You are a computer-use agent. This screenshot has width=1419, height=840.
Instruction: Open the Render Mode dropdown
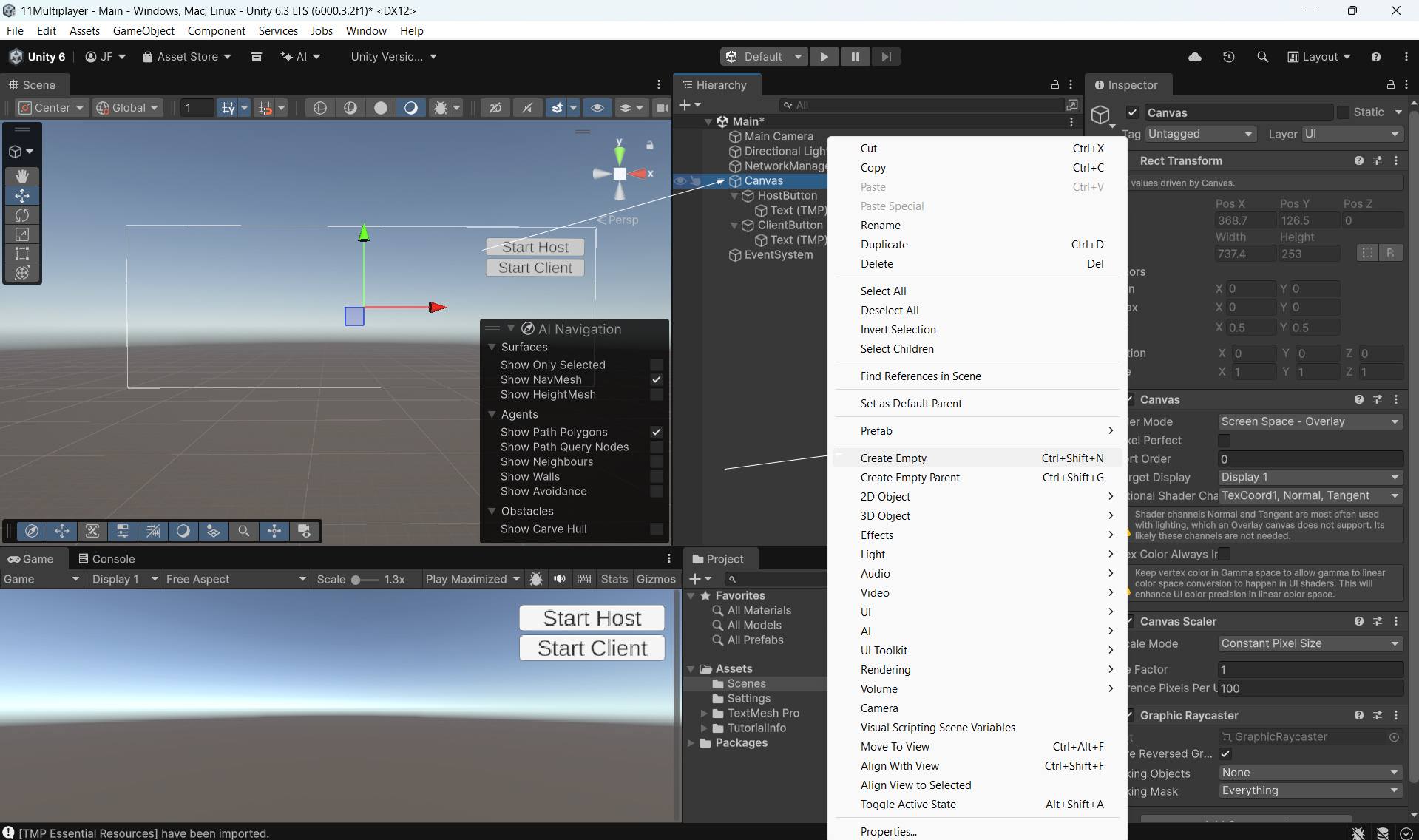click(1310, 421)
